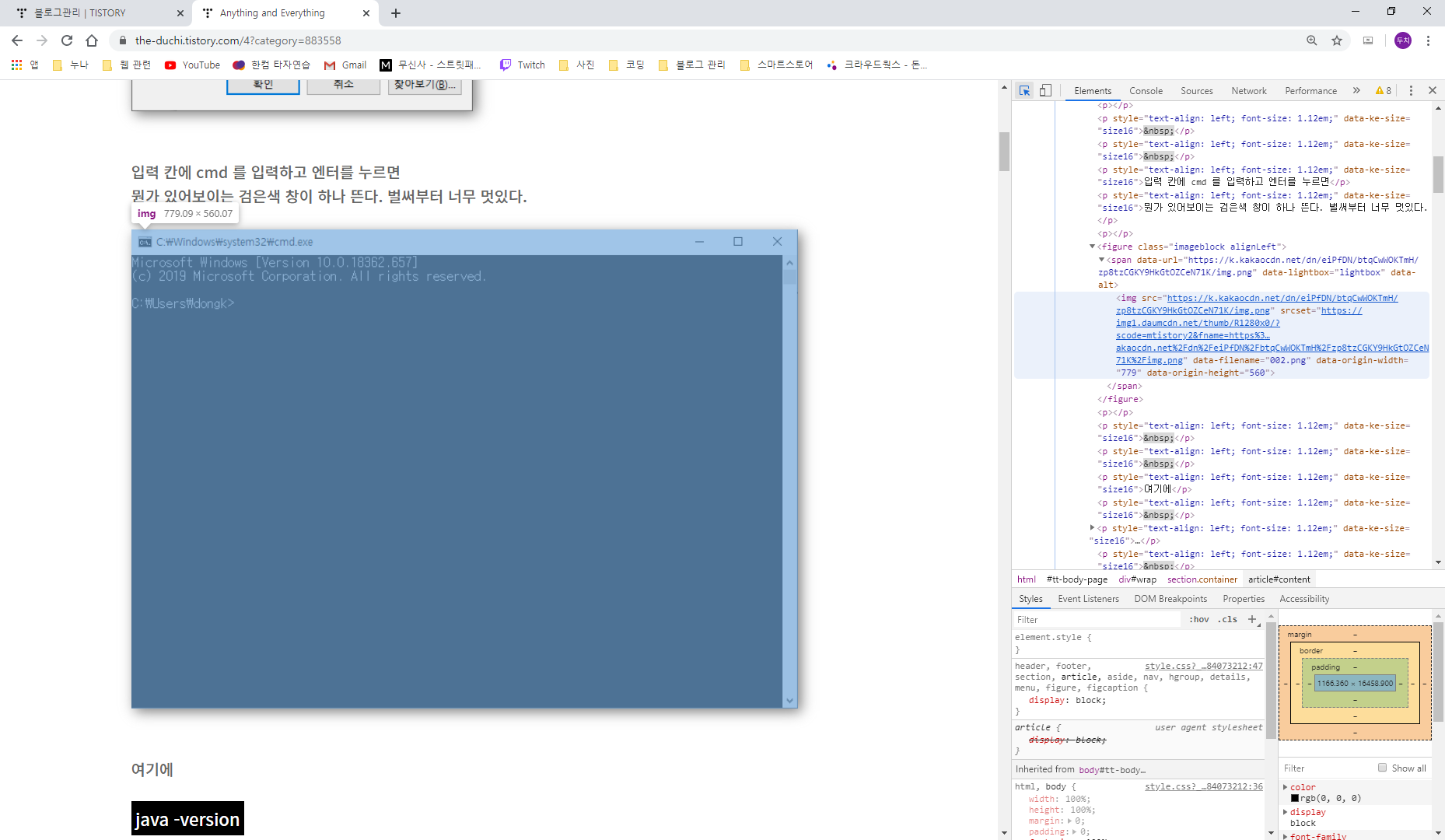Click the styles Filter input
This screenshot has height=840, width=1445.
click(x=1097, y=620)
